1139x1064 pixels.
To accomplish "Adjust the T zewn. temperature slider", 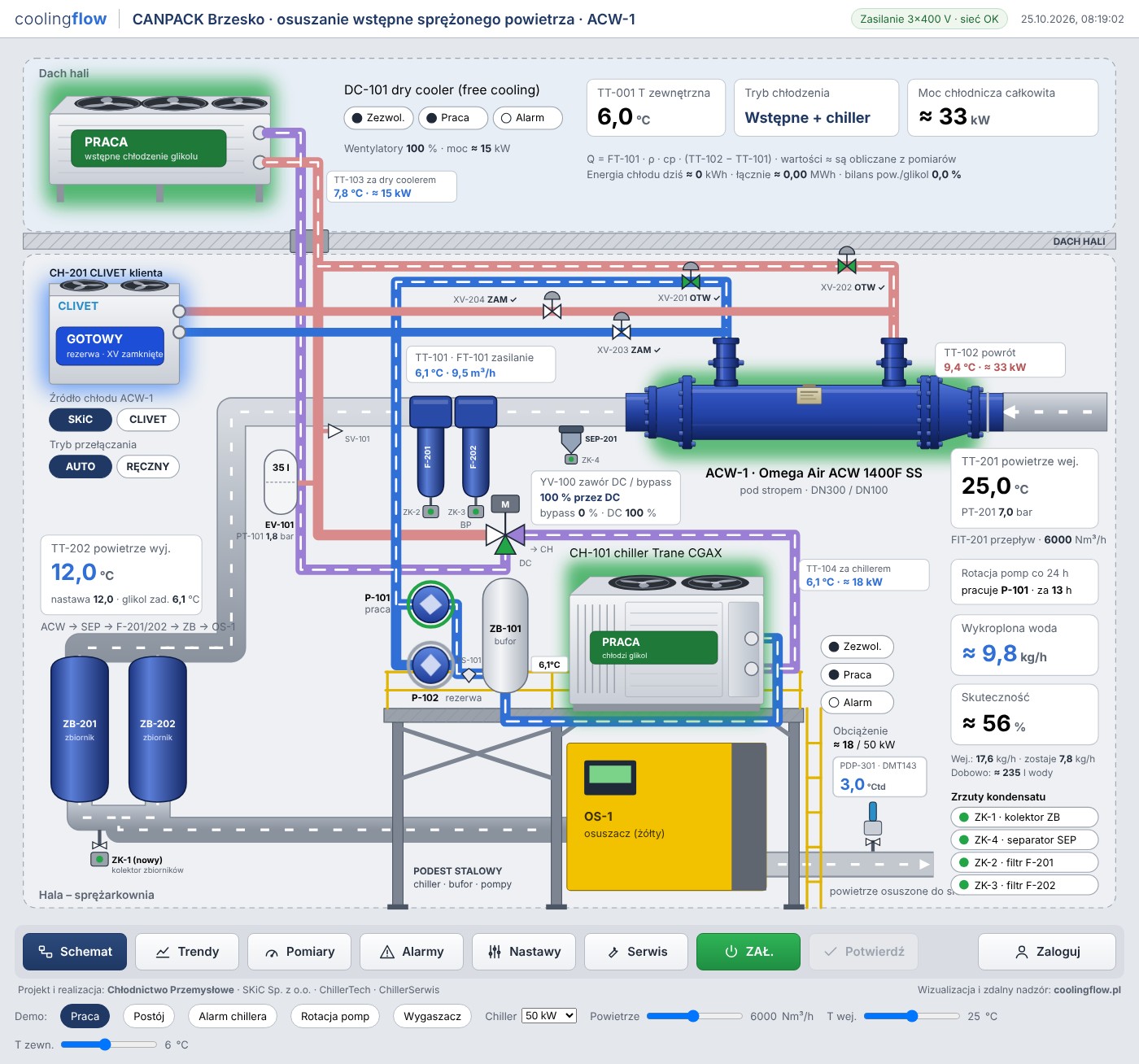I will tap(109, 1044).
